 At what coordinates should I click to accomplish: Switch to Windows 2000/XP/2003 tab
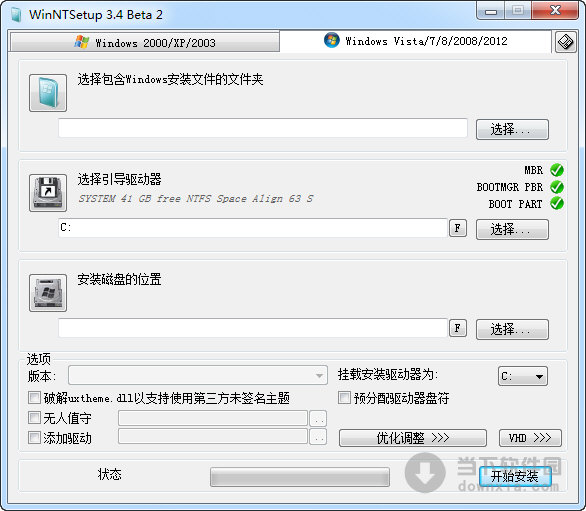pos(145,42)
